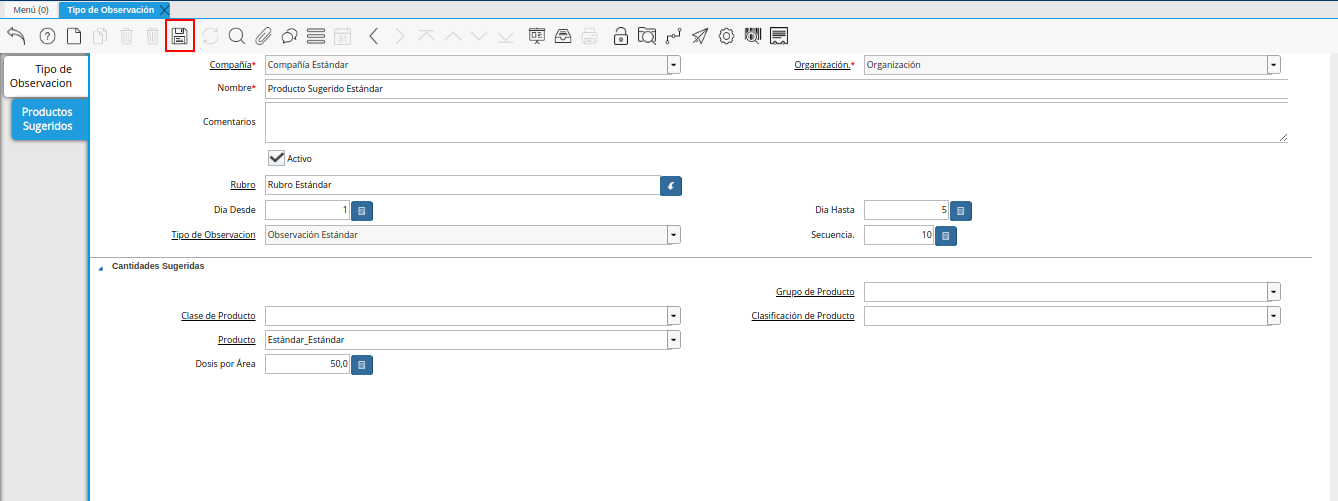Click the Rubro lookup button
1338x501 pixels.
[671, 186]
